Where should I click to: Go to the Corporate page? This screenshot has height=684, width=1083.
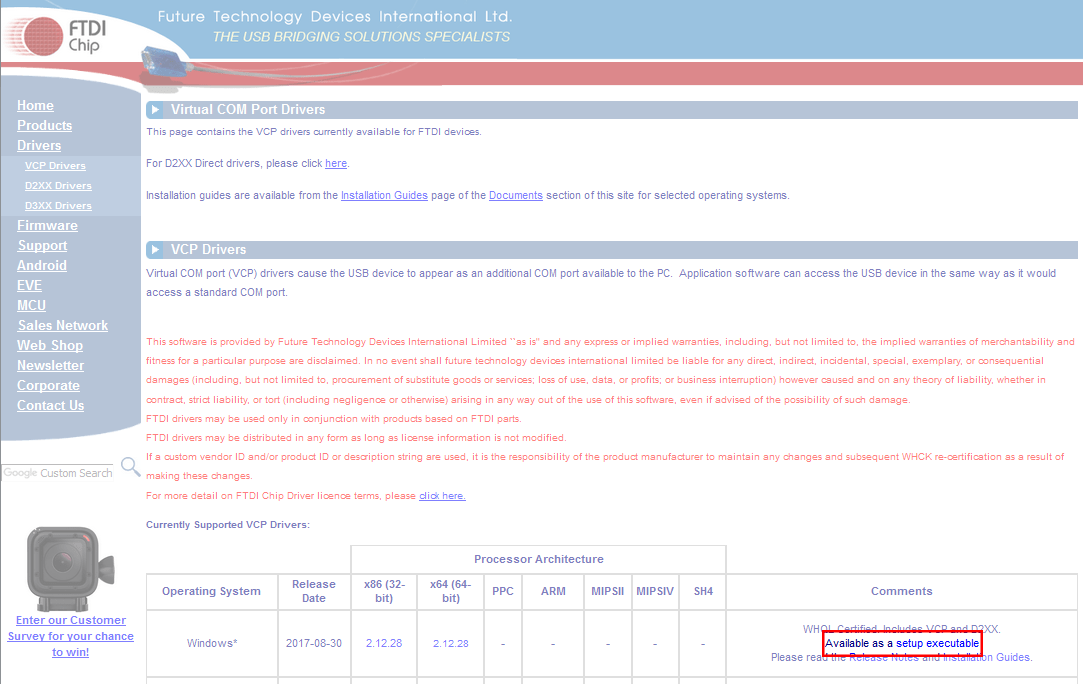[48, 386]
